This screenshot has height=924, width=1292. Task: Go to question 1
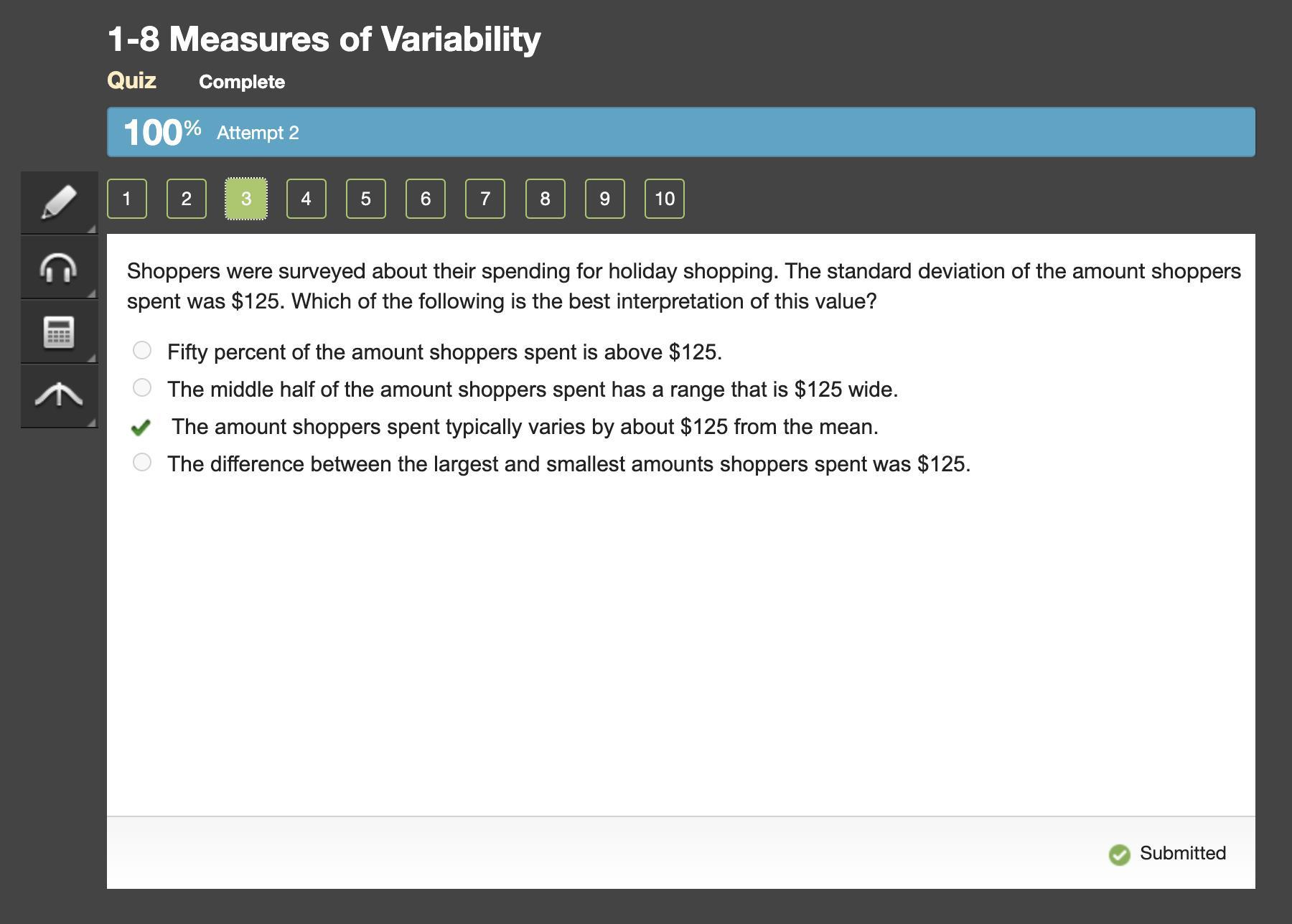127,199
